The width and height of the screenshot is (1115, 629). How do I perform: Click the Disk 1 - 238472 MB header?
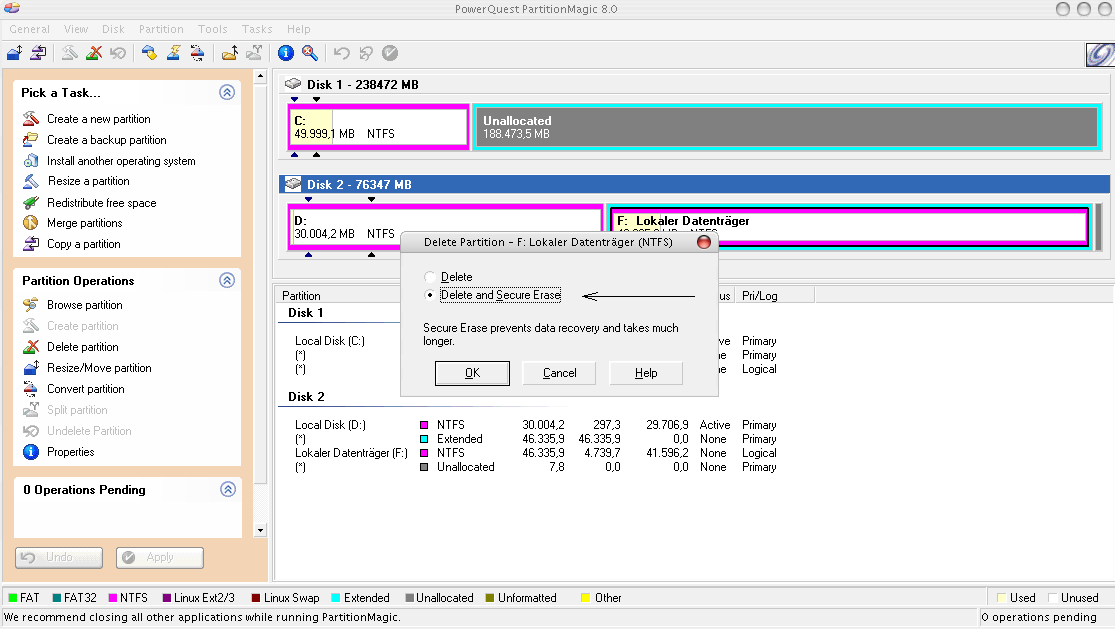tap(694, 85)
